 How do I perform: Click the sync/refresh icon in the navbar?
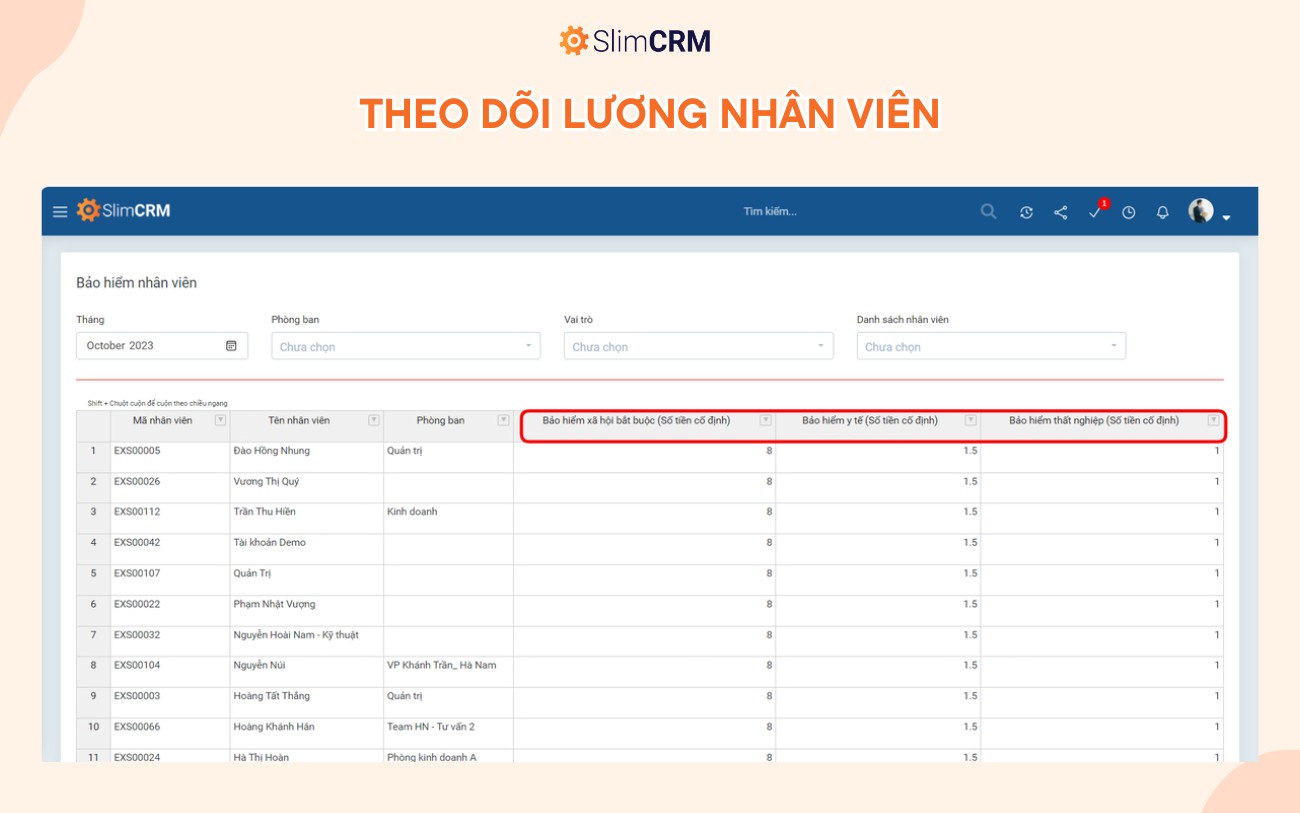[1028, 211]
